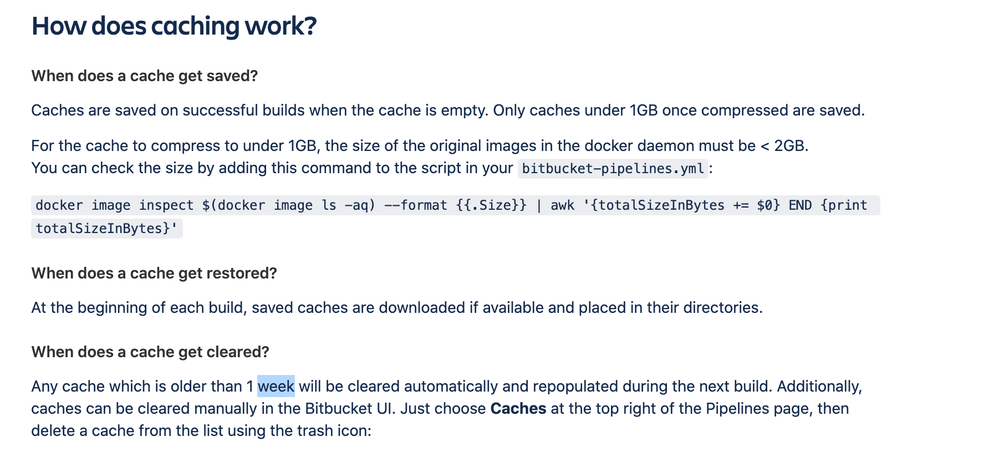Click the 'When does a cache get saved?' subheading

[144, 76]
